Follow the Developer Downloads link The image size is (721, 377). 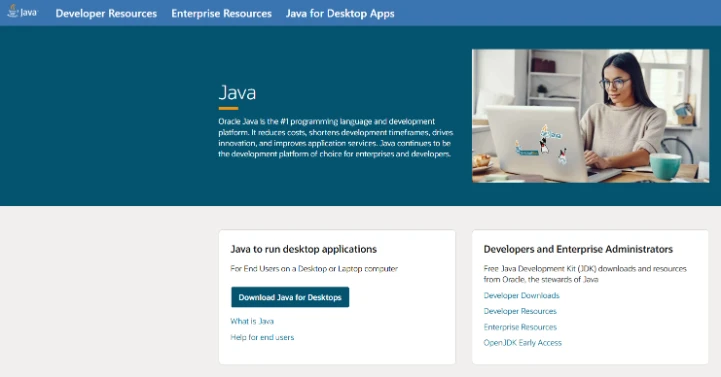point(521,296)
